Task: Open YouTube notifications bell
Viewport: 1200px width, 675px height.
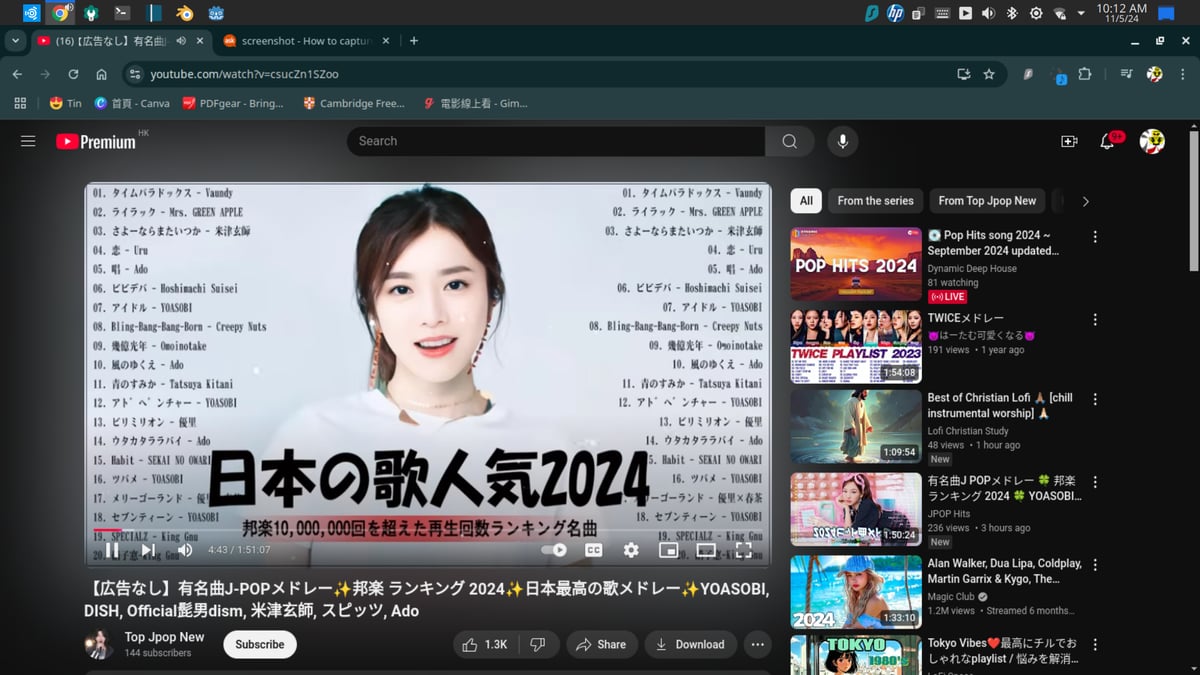Action: click(1107, 141)
